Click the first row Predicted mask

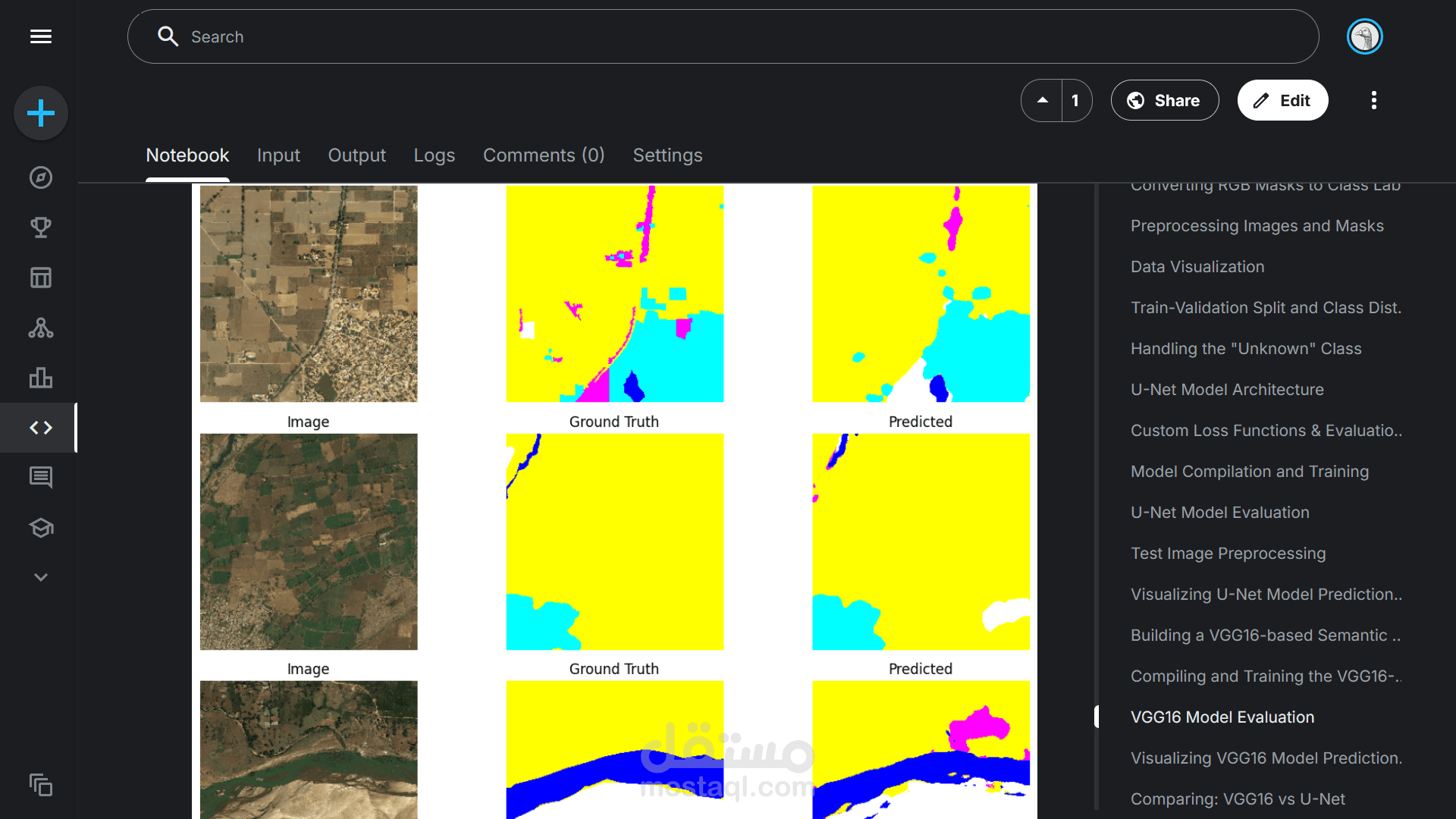[x=921, y=293]
